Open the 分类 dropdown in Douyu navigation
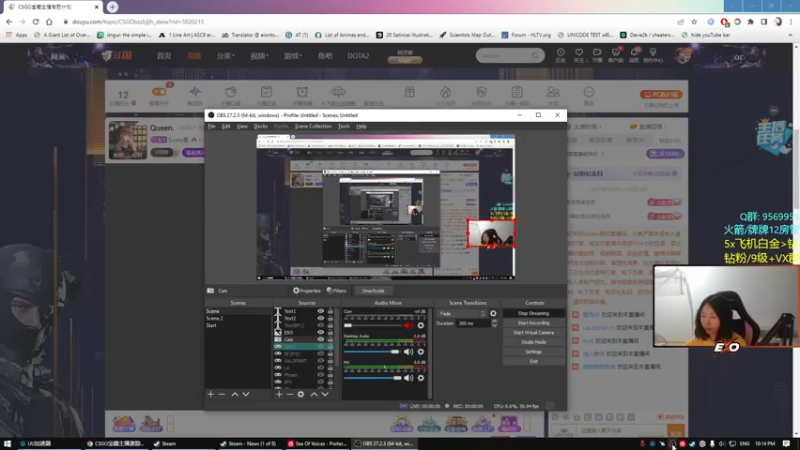Image resolution: width=800 pixels, height=450 pixels. [x=226, y=56]
